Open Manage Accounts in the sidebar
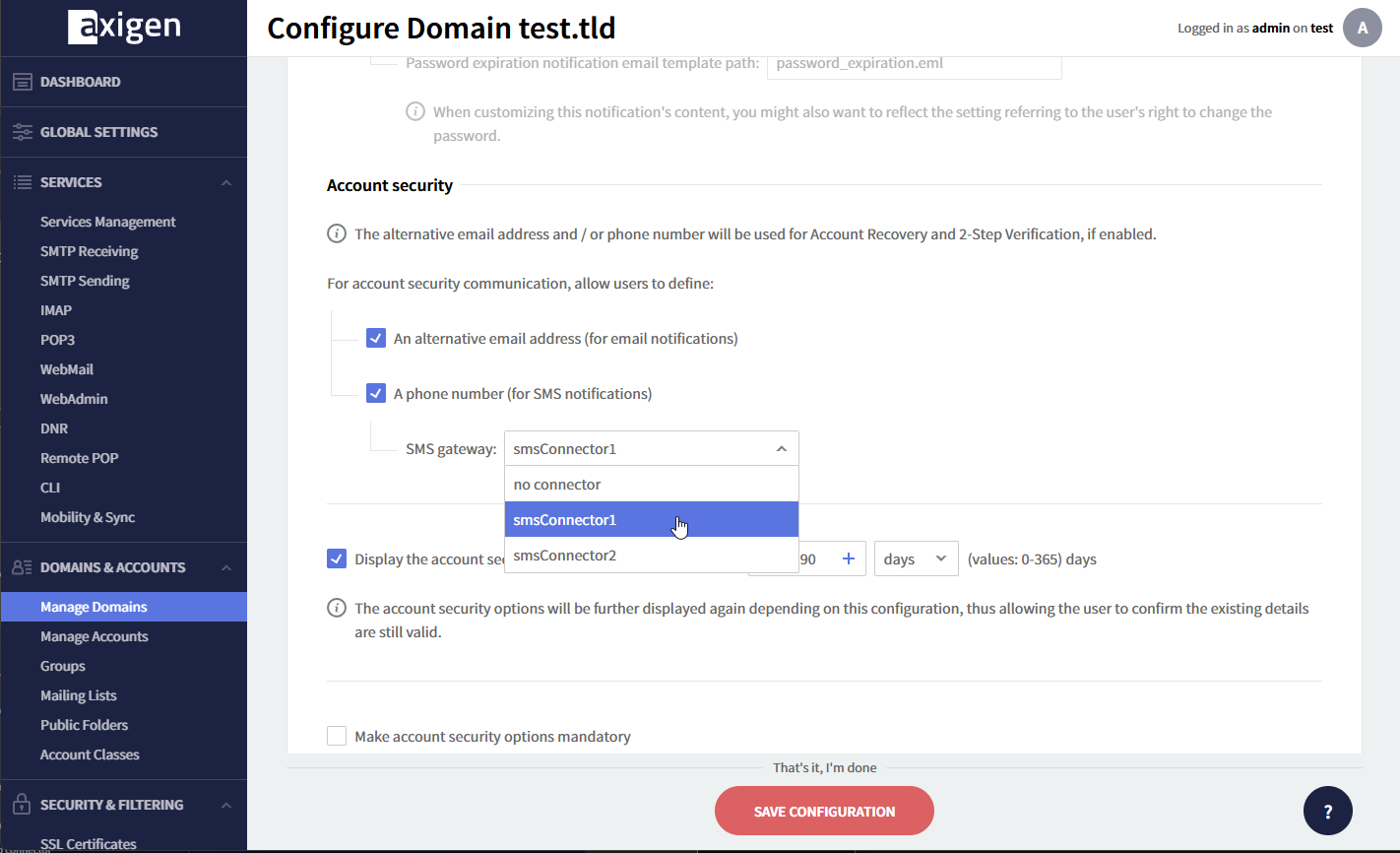 pyautogui.click(x=94, y=636)
